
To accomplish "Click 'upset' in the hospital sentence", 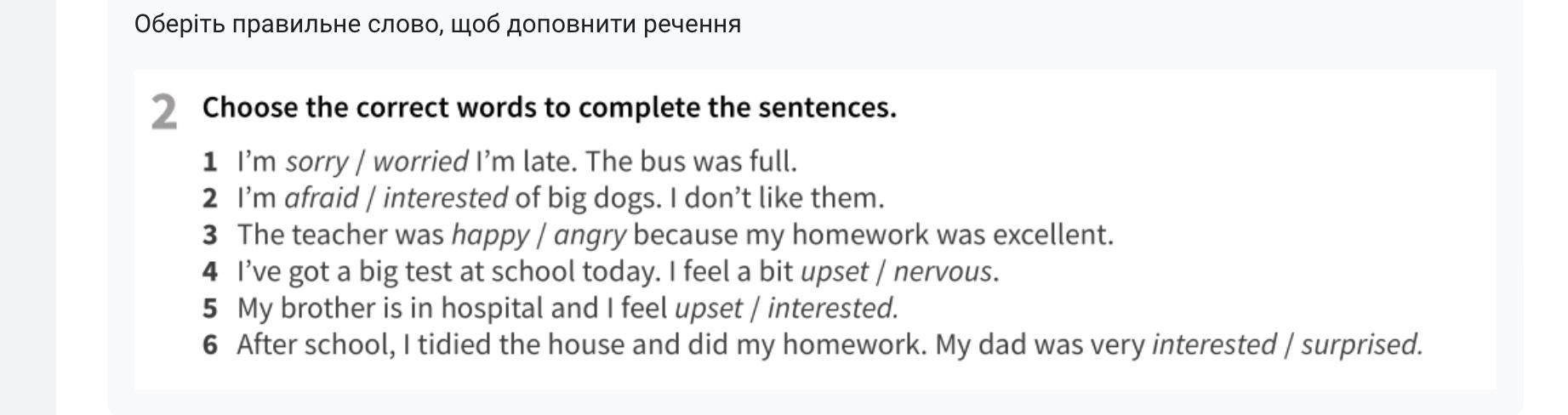I will coord(709,309).
